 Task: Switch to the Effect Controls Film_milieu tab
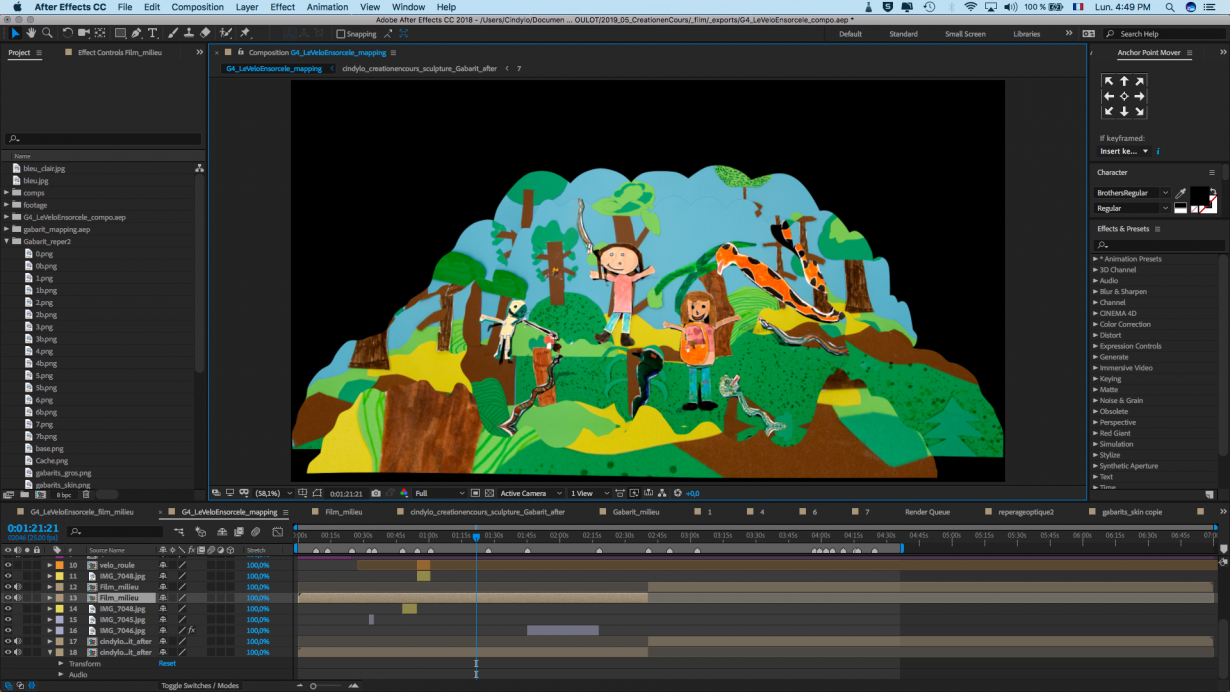coord(121,52)
